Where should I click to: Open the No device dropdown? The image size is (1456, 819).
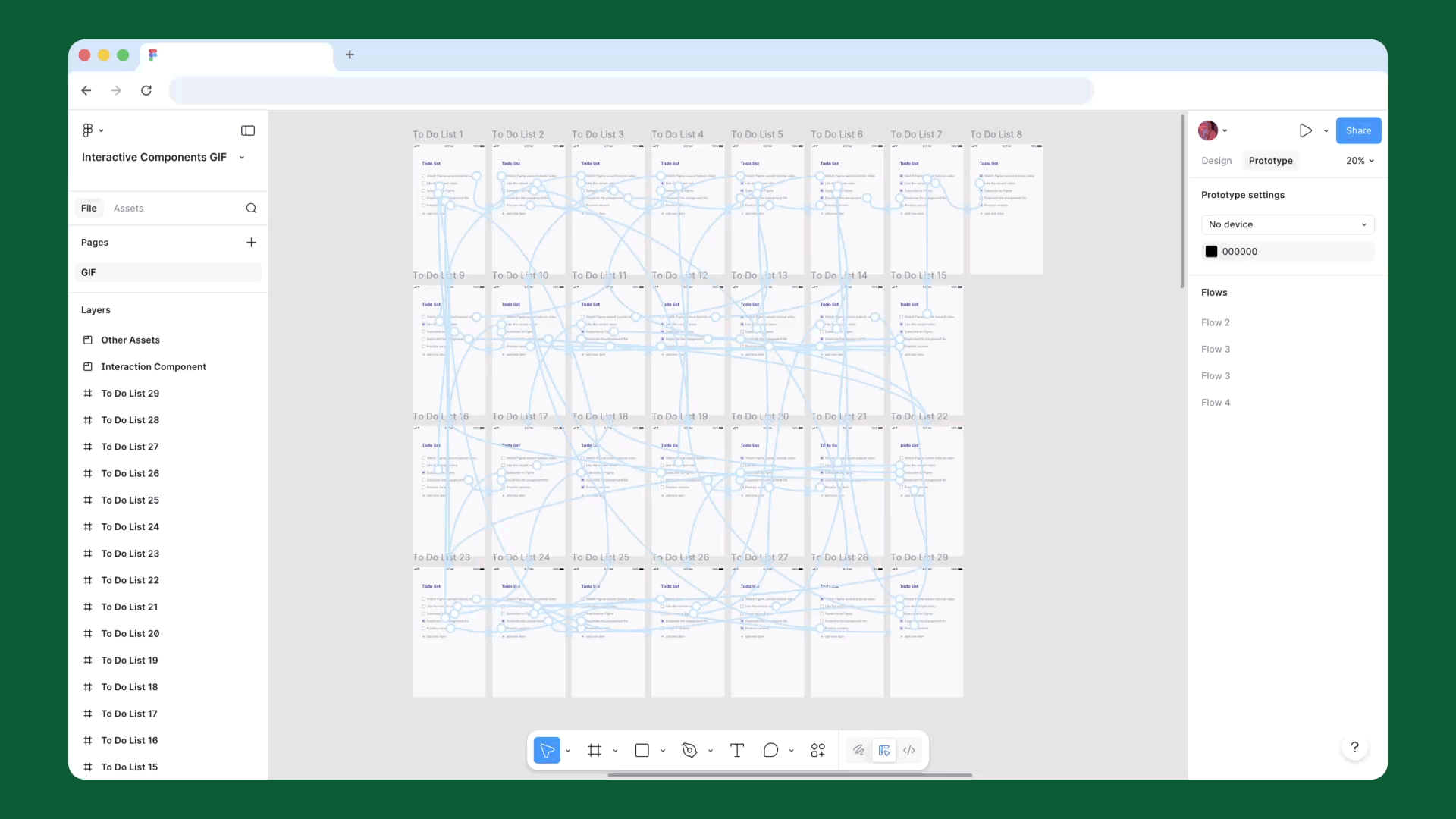[x=1287, y=224]
